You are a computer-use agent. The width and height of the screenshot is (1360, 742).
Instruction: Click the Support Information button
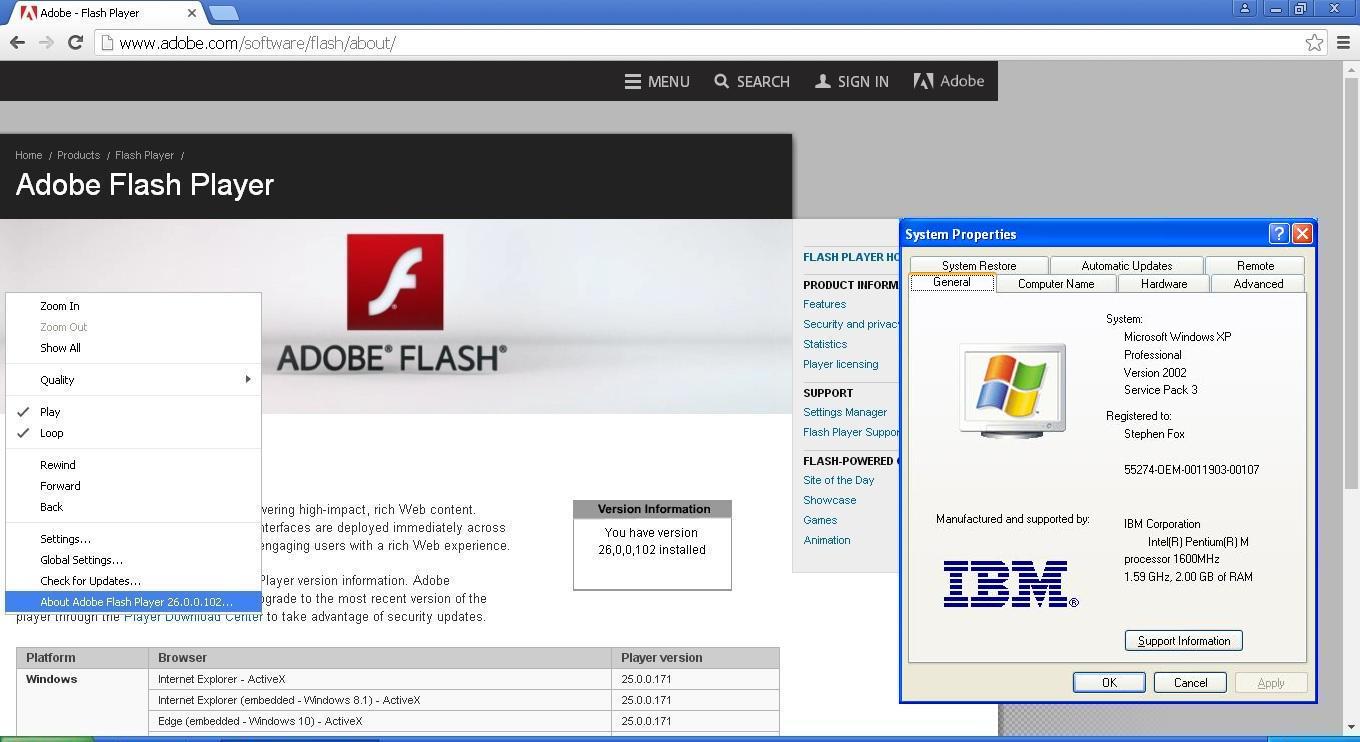tap(1184, 640)
